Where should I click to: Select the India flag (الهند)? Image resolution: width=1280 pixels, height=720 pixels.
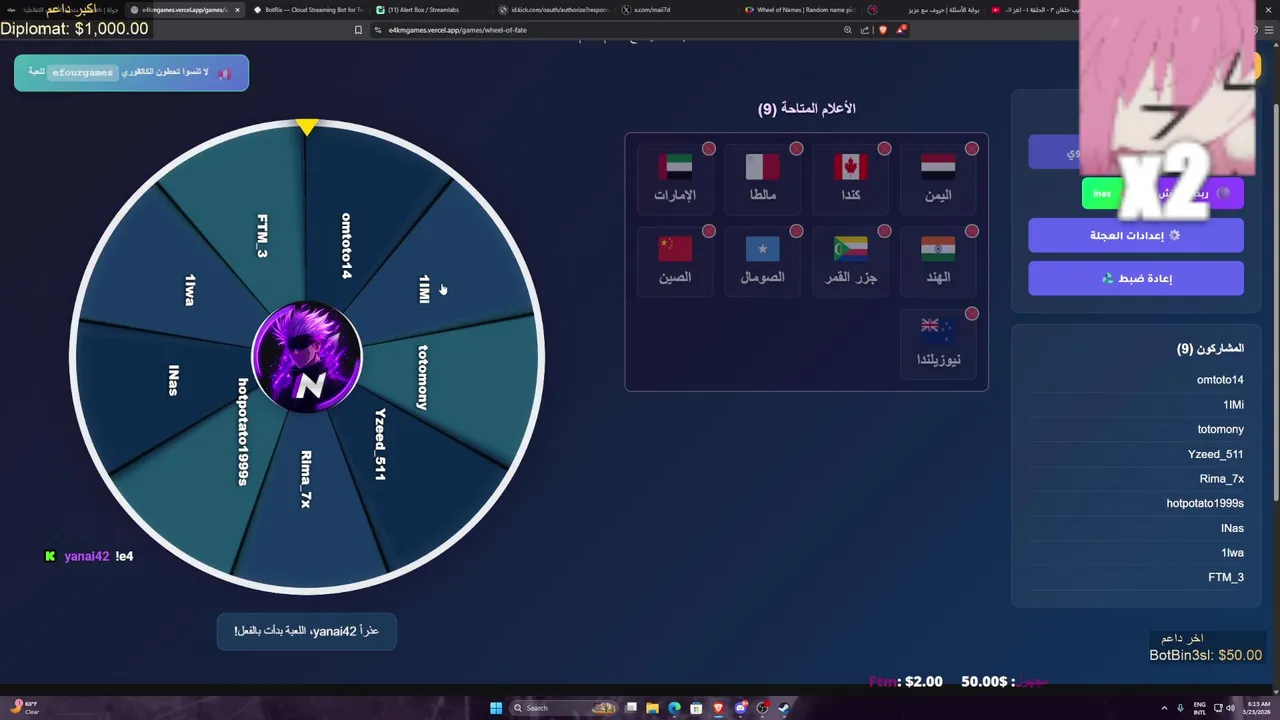tap(937, 260)
